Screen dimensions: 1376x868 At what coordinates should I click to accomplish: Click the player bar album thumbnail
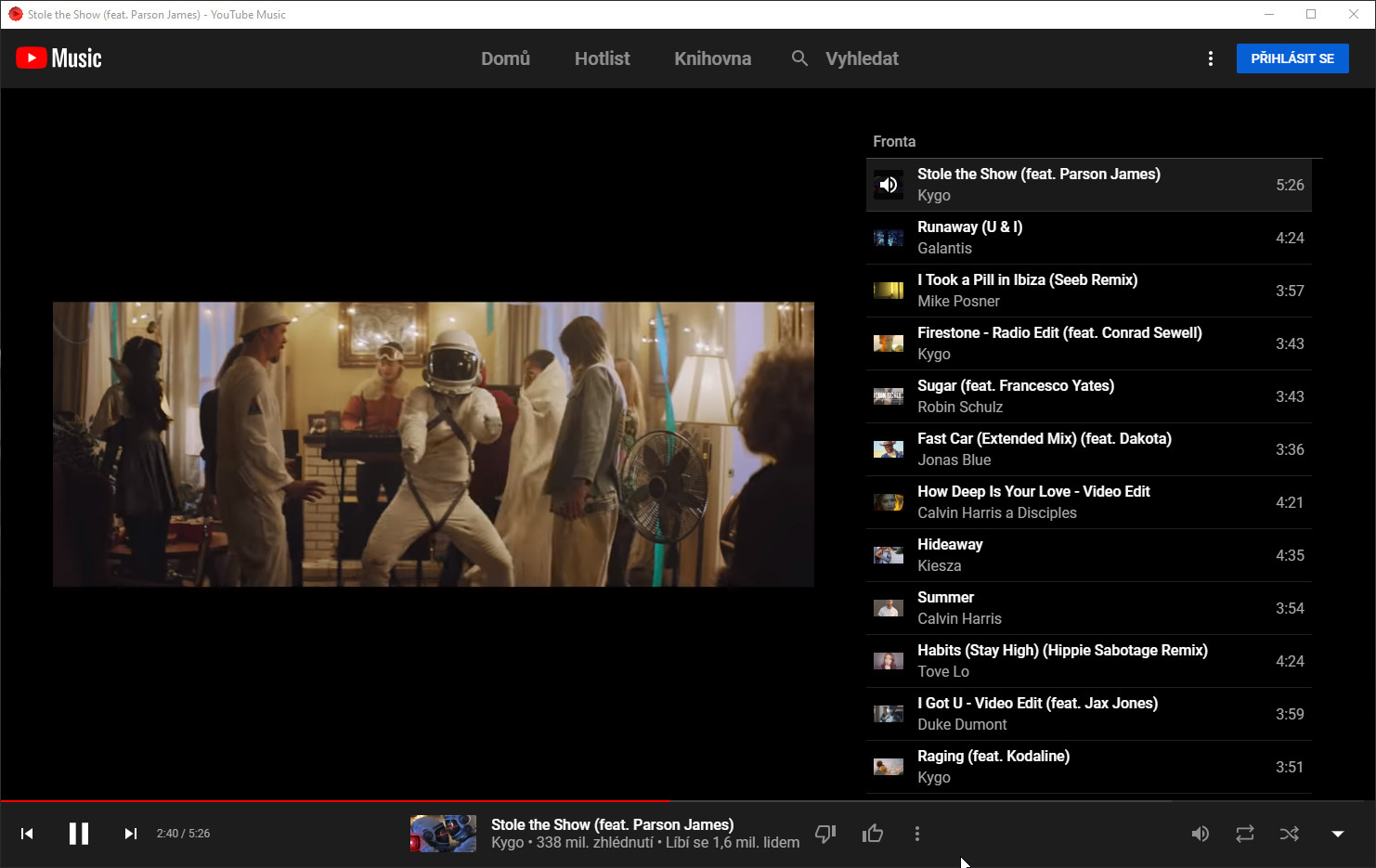tap(443, 834)
